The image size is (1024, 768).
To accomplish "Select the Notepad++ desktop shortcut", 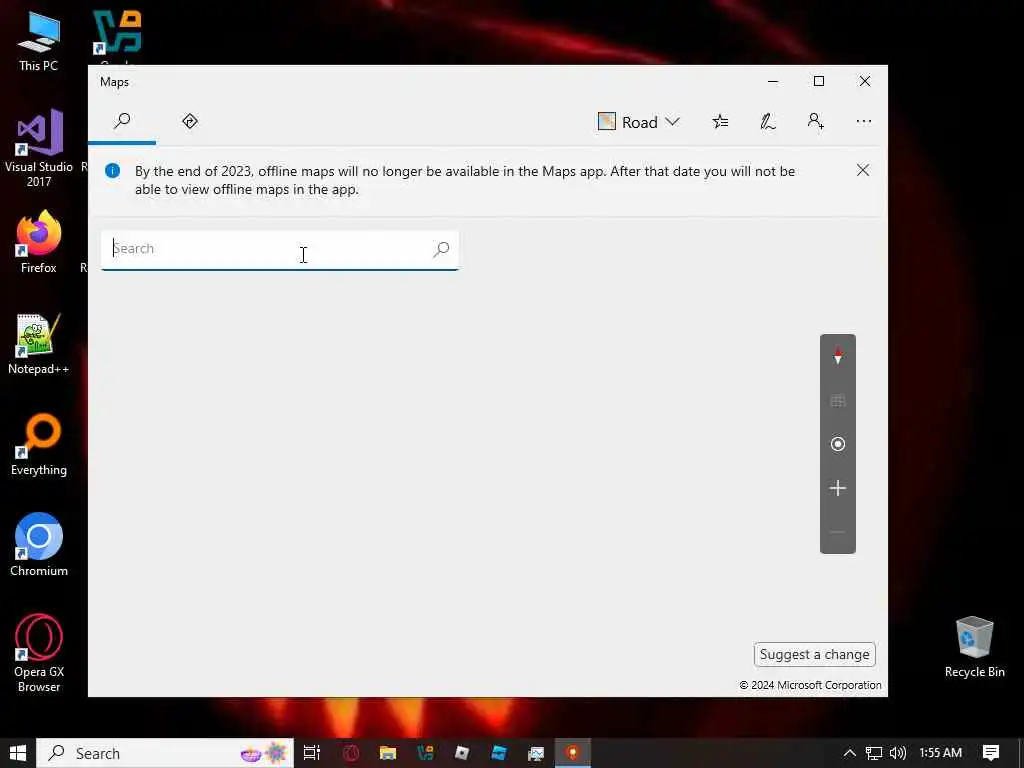I will coord(39,343).
